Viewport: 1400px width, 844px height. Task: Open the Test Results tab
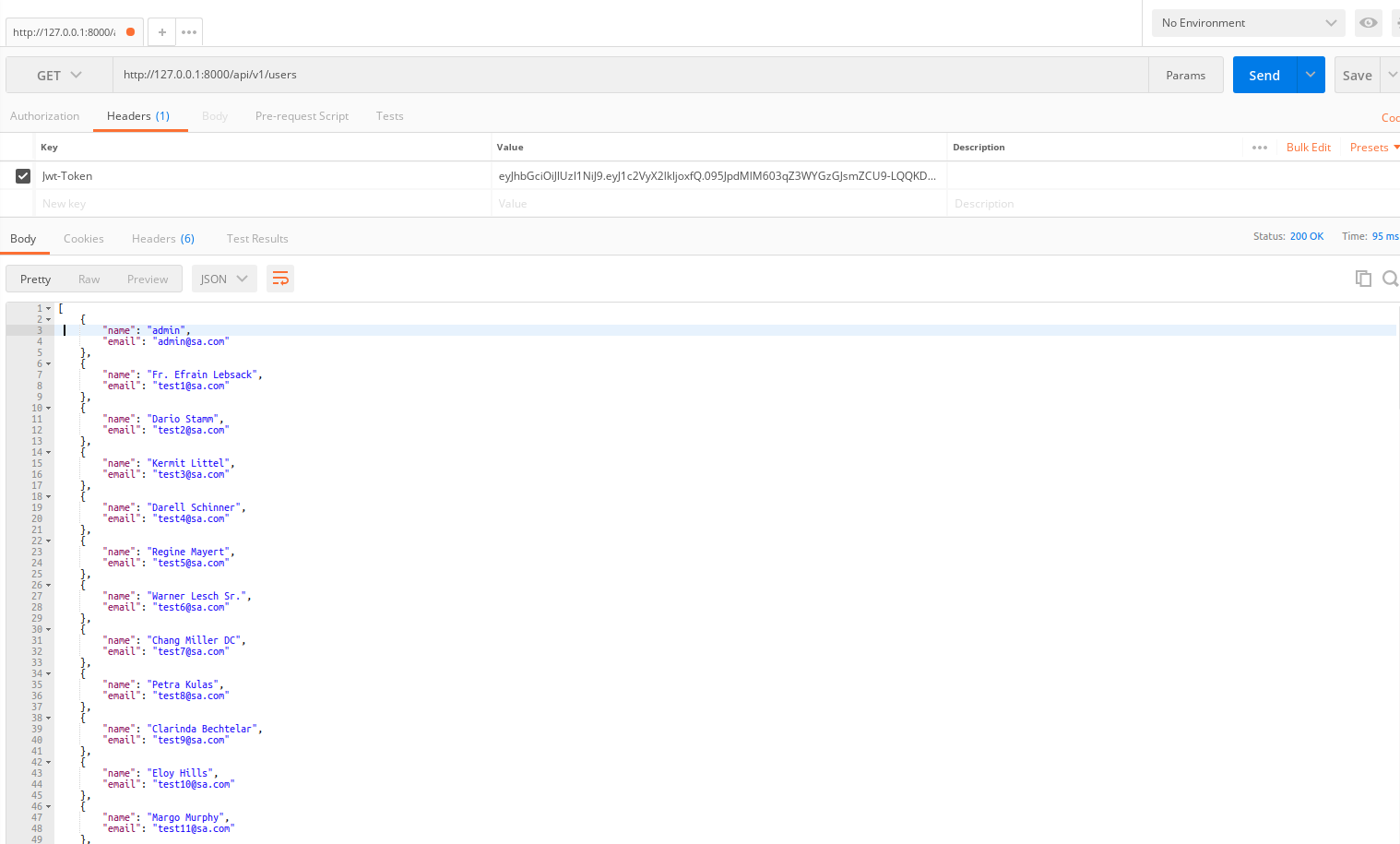[257, 239]
